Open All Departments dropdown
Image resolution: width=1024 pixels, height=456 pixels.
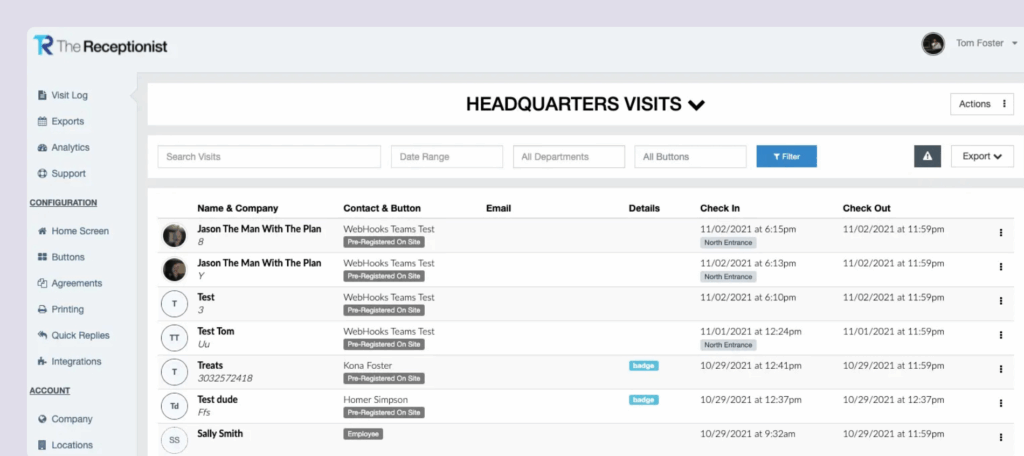coord(569,157)
